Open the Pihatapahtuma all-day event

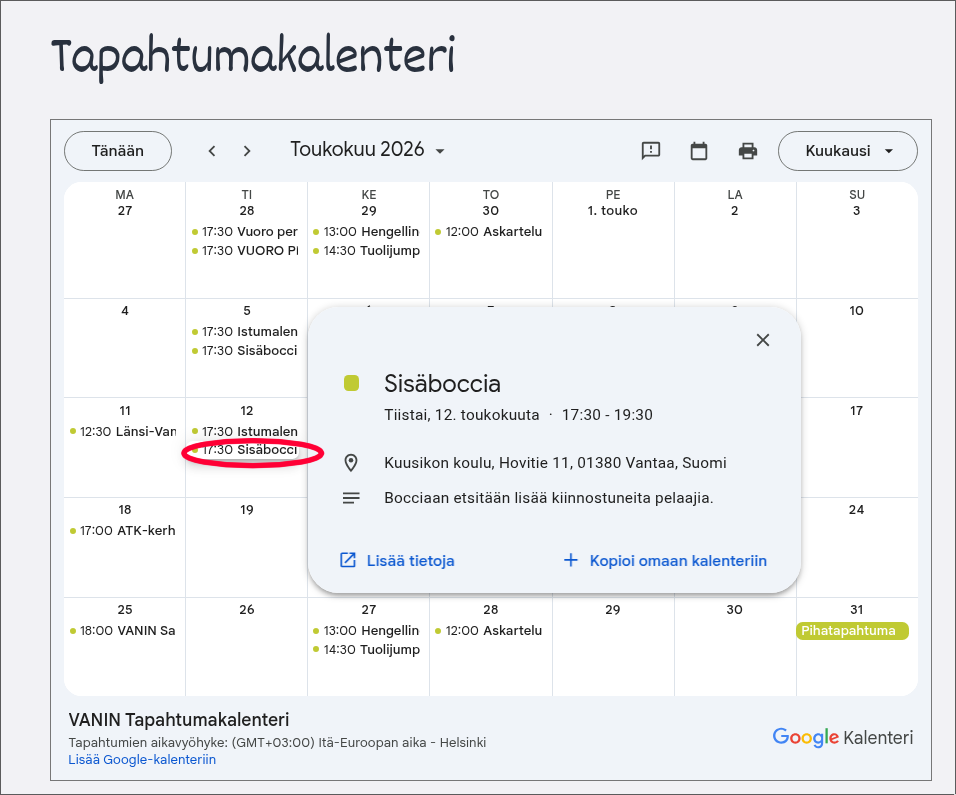[852, 630]
